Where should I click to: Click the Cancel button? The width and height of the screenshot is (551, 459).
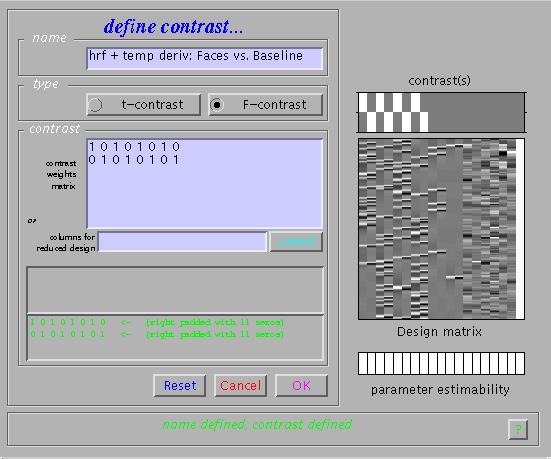click(x=240, y=386)
